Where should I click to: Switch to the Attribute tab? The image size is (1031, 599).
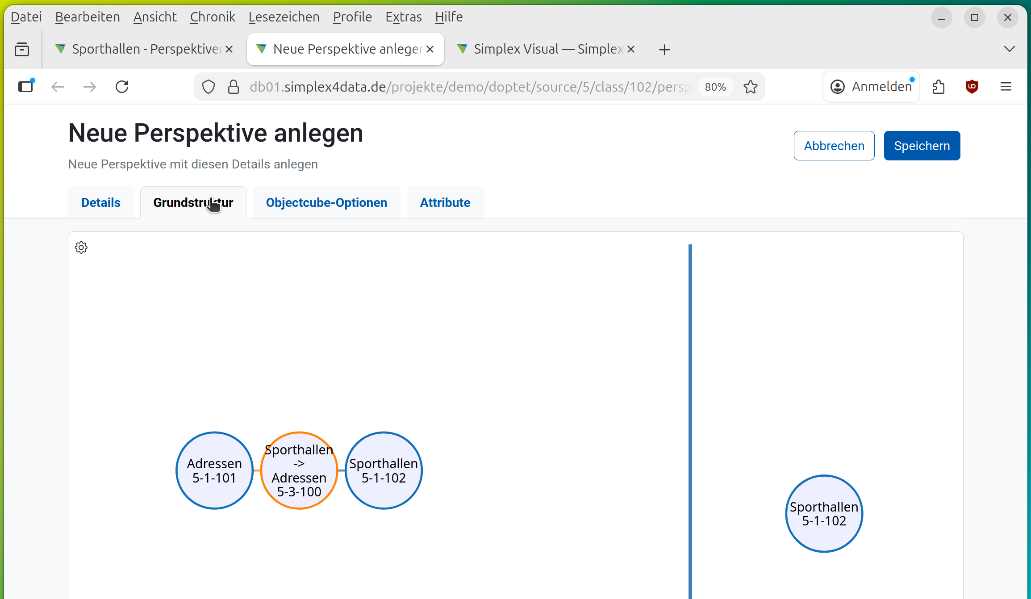445,203
